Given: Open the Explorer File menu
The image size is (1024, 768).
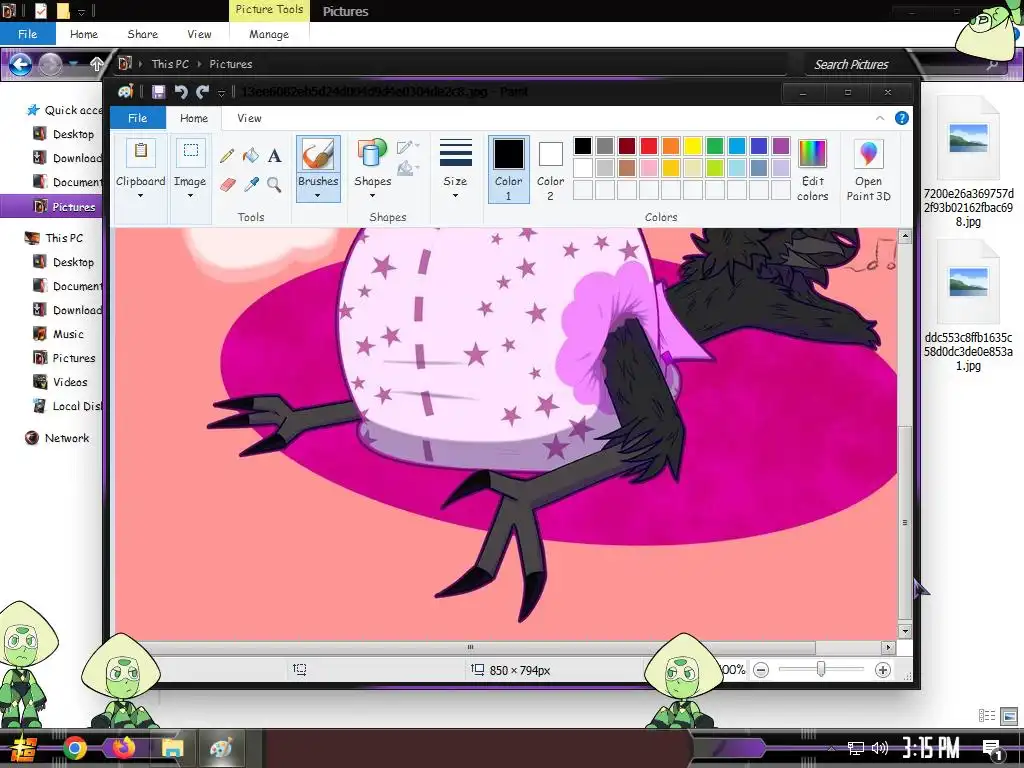Looking at the screenshot, I should click(x=27, y=34).
